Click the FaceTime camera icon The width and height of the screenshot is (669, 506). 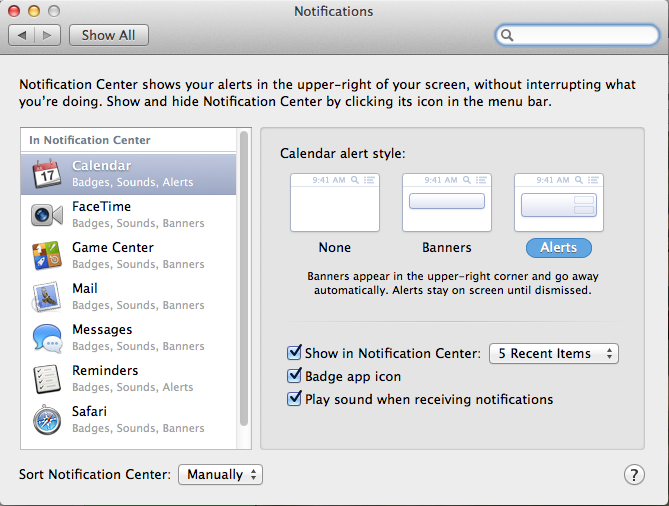click(x=47, y=215)
